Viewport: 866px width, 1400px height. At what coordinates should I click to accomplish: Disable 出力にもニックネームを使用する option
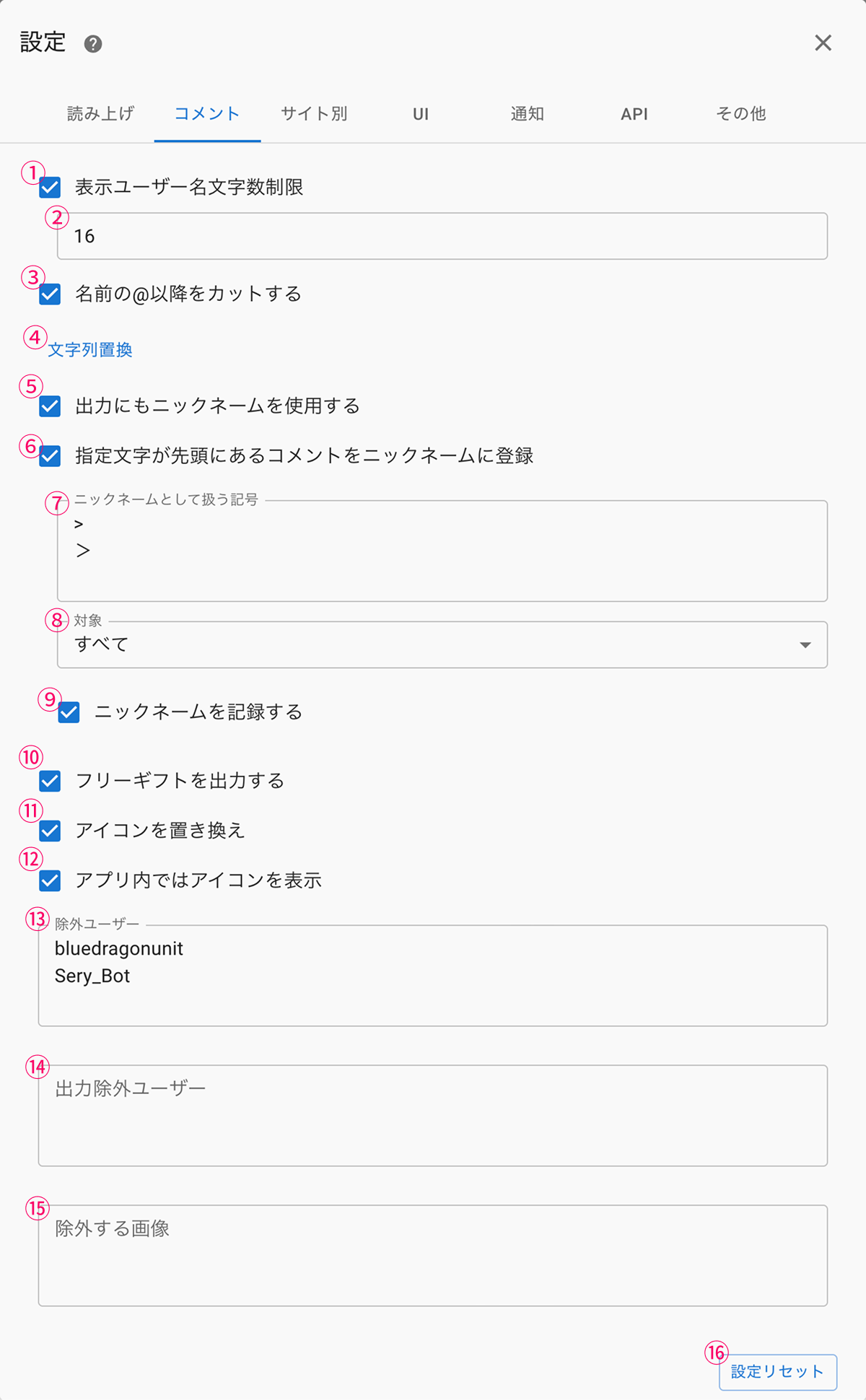51,406
